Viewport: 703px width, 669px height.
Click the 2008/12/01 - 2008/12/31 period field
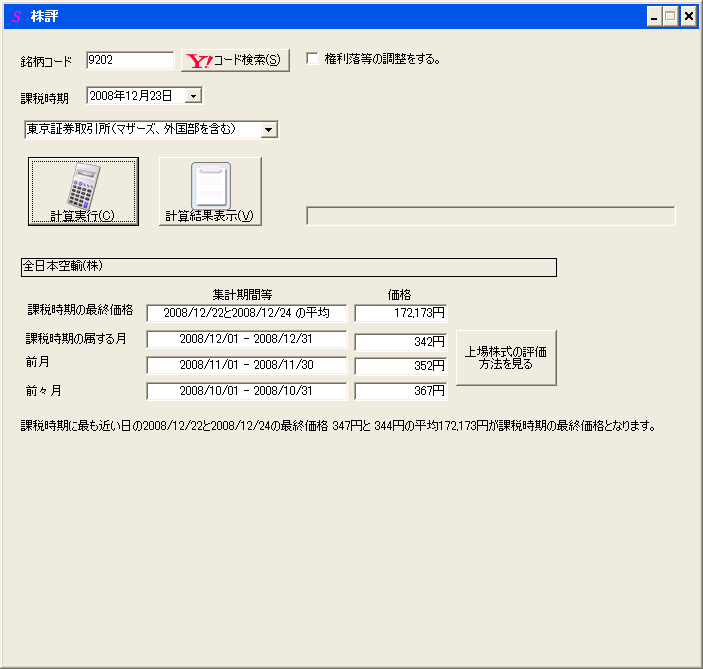[x=246, y=340]
